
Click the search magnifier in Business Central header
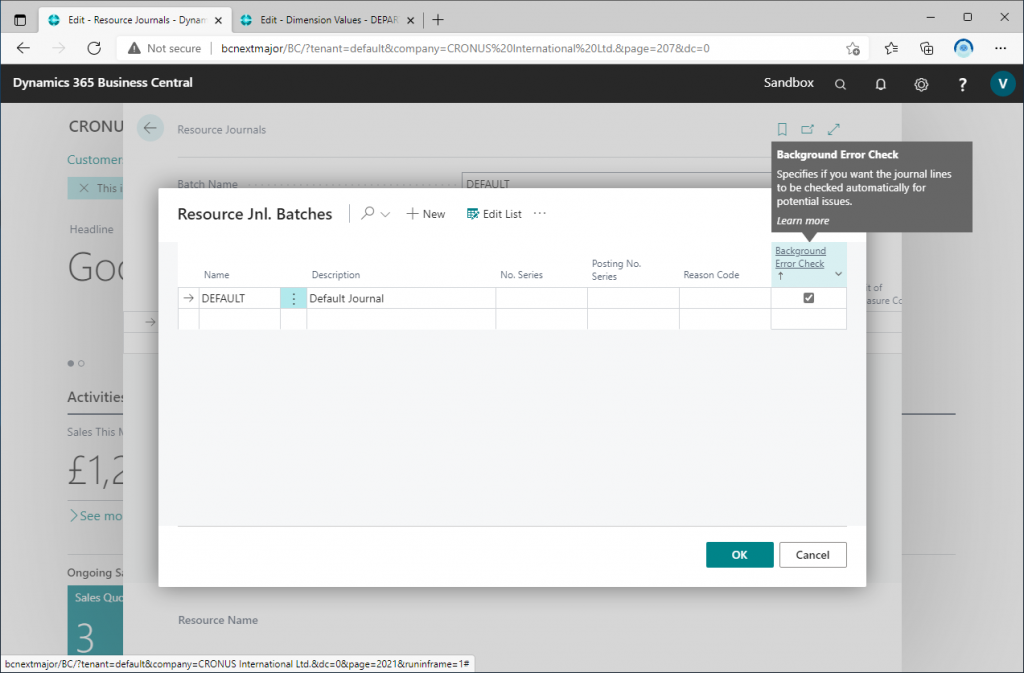[841, 84]
